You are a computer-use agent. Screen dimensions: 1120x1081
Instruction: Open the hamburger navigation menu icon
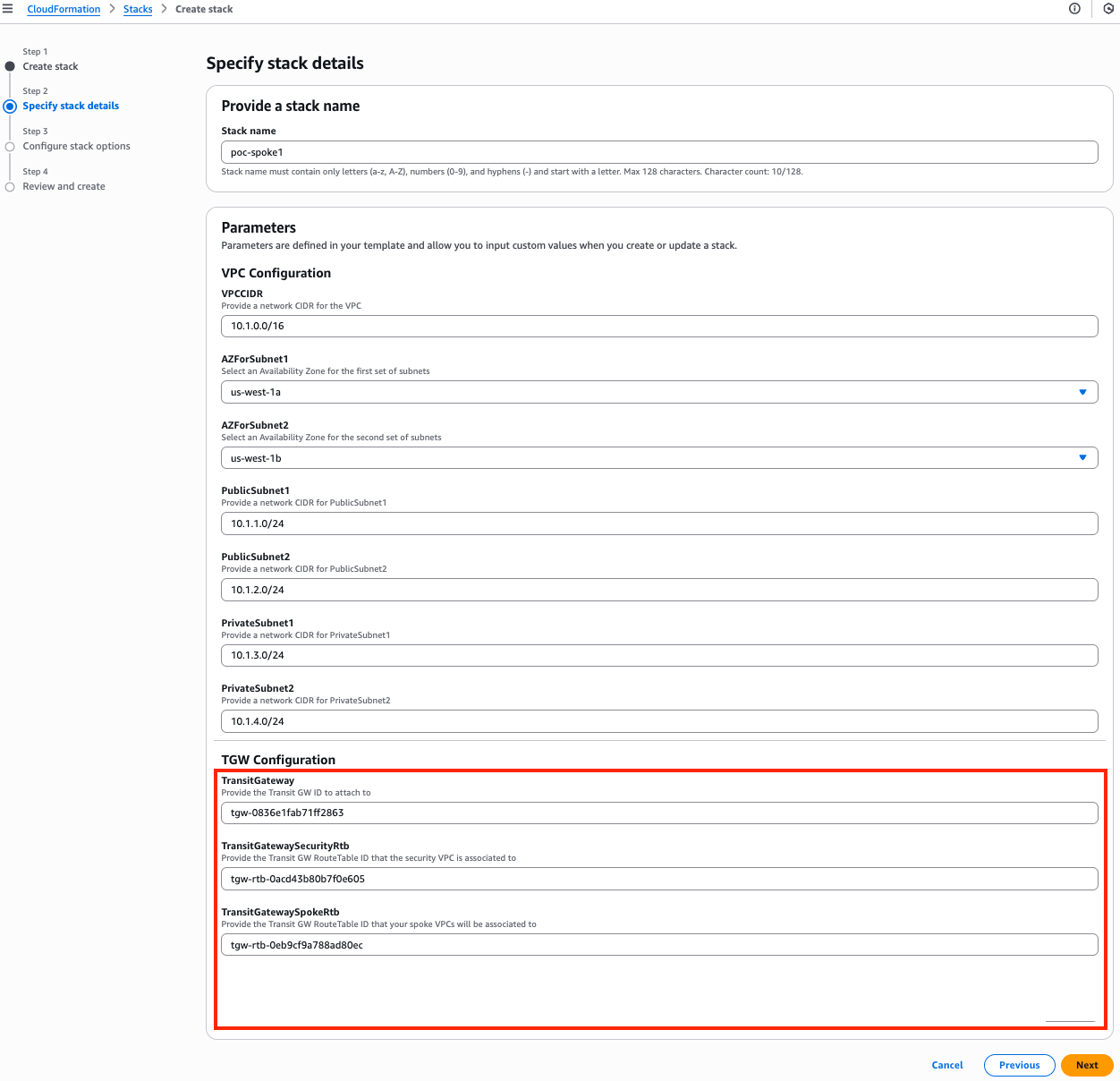point(7,9)
